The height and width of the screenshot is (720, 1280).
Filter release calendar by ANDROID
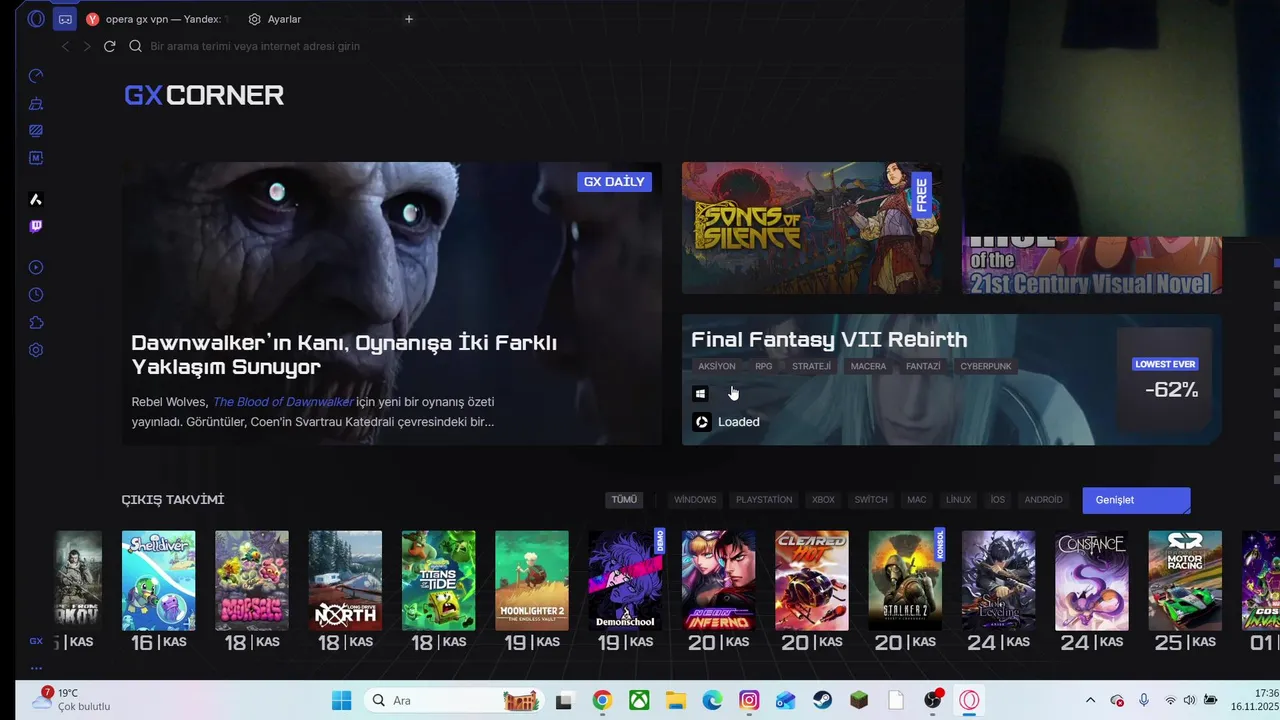(x=1044, y=500)
